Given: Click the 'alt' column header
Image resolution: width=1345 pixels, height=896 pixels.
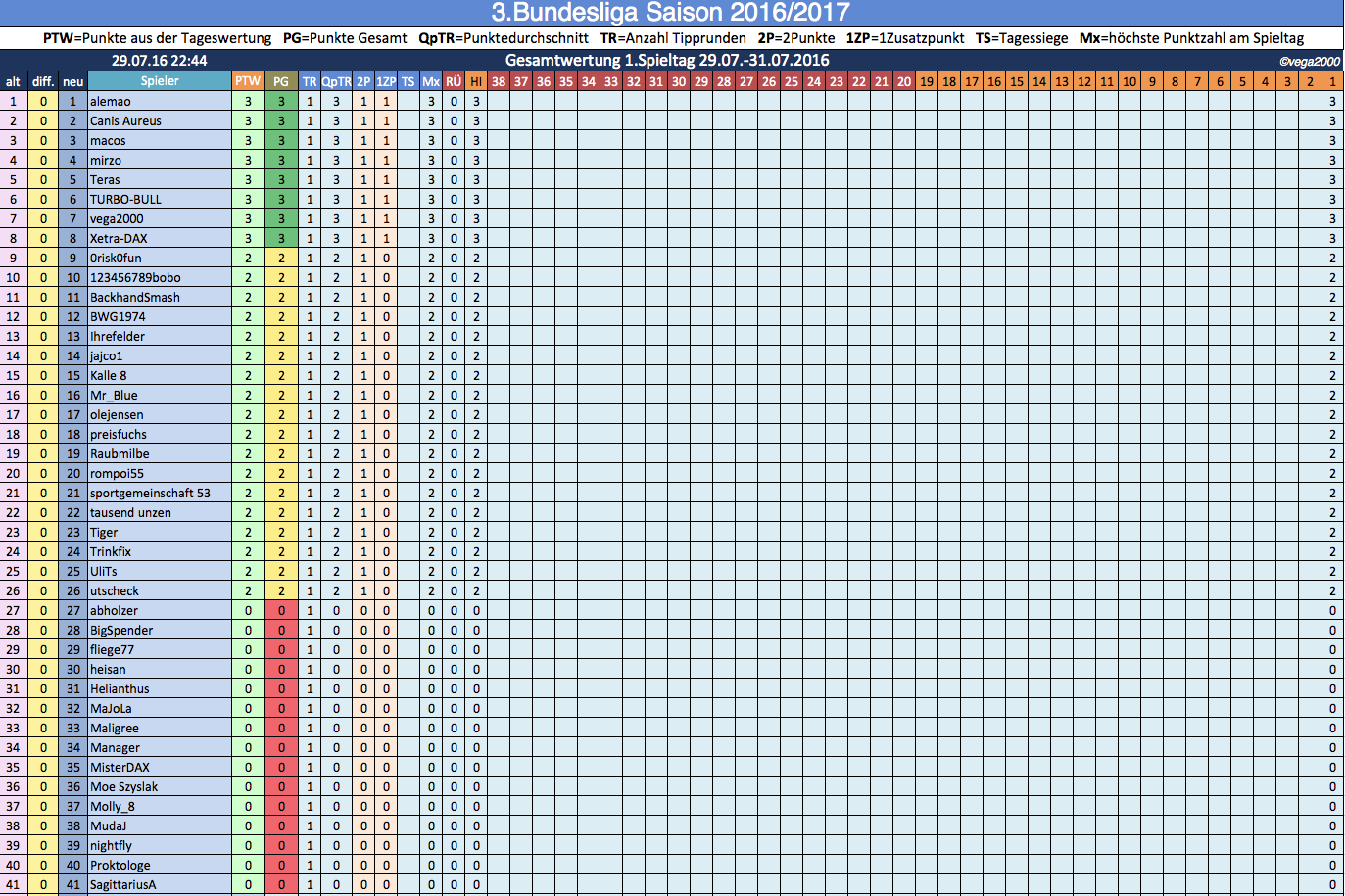Looking at the screenshot, I should click(x=13, y=81).
